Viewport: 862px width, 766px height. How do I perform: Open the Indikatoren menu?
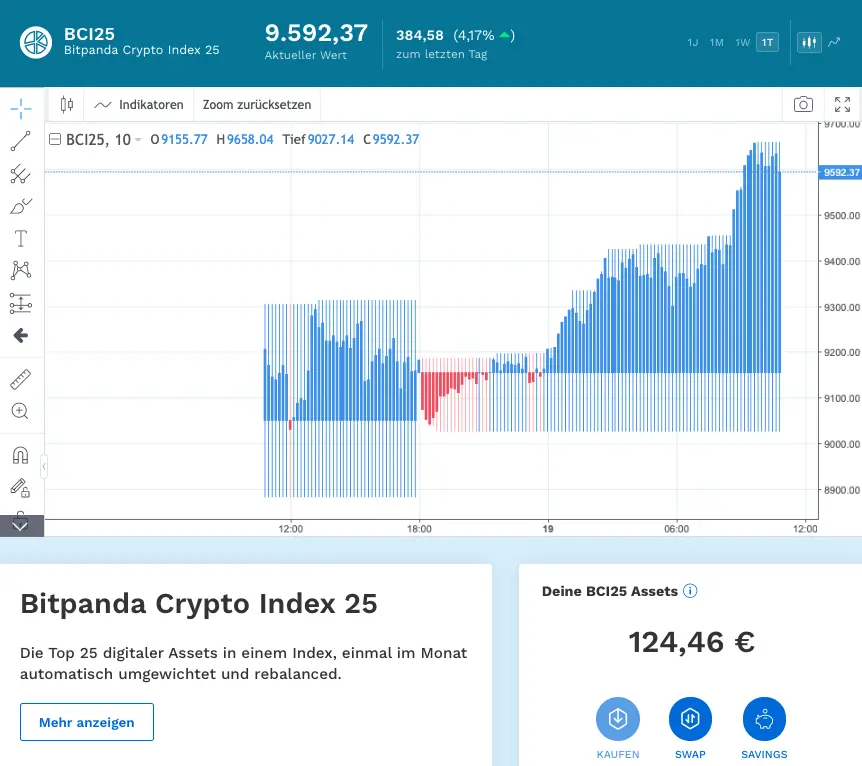139,104
